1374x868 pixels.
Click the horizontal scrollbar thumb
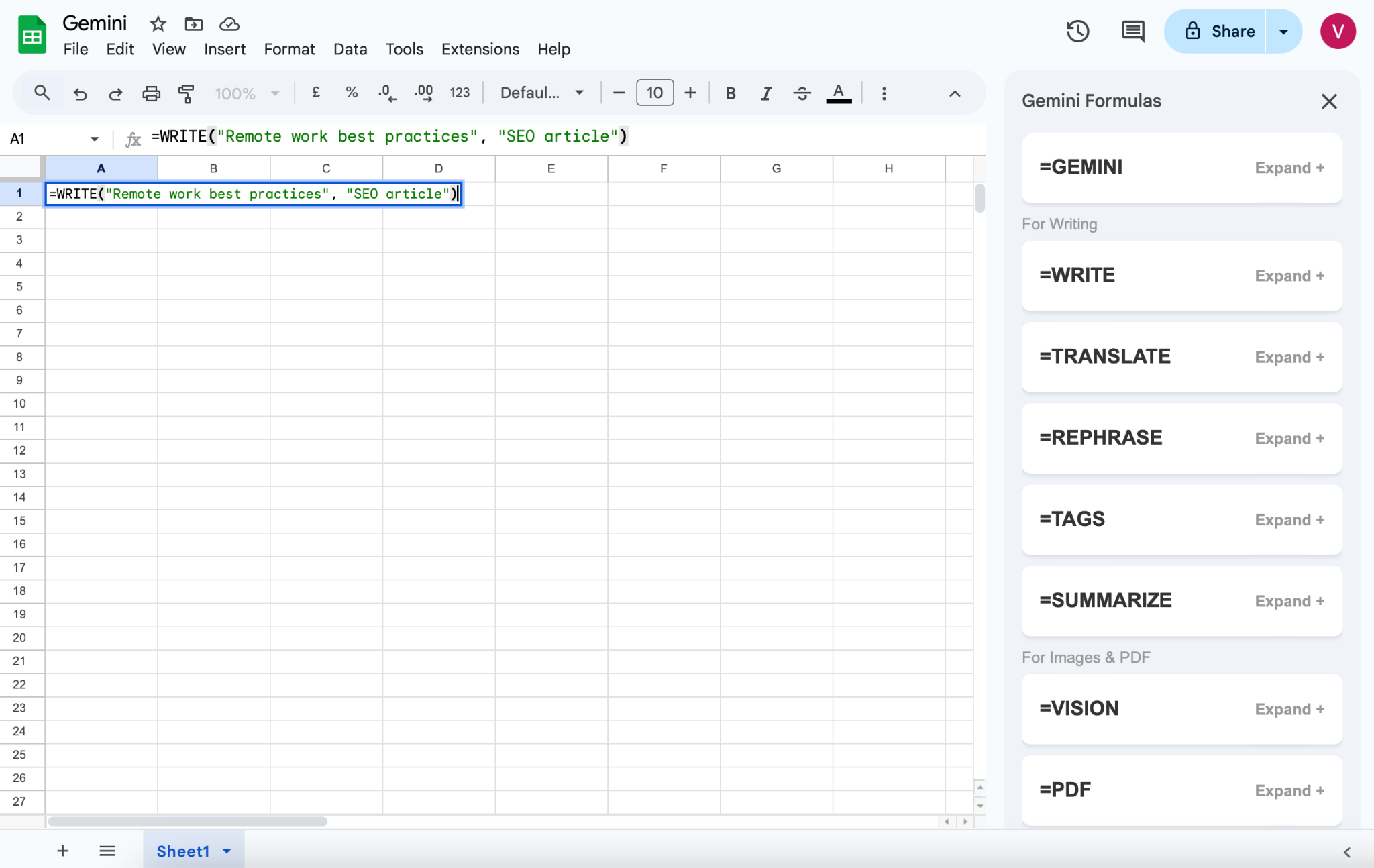pos(187,822)
